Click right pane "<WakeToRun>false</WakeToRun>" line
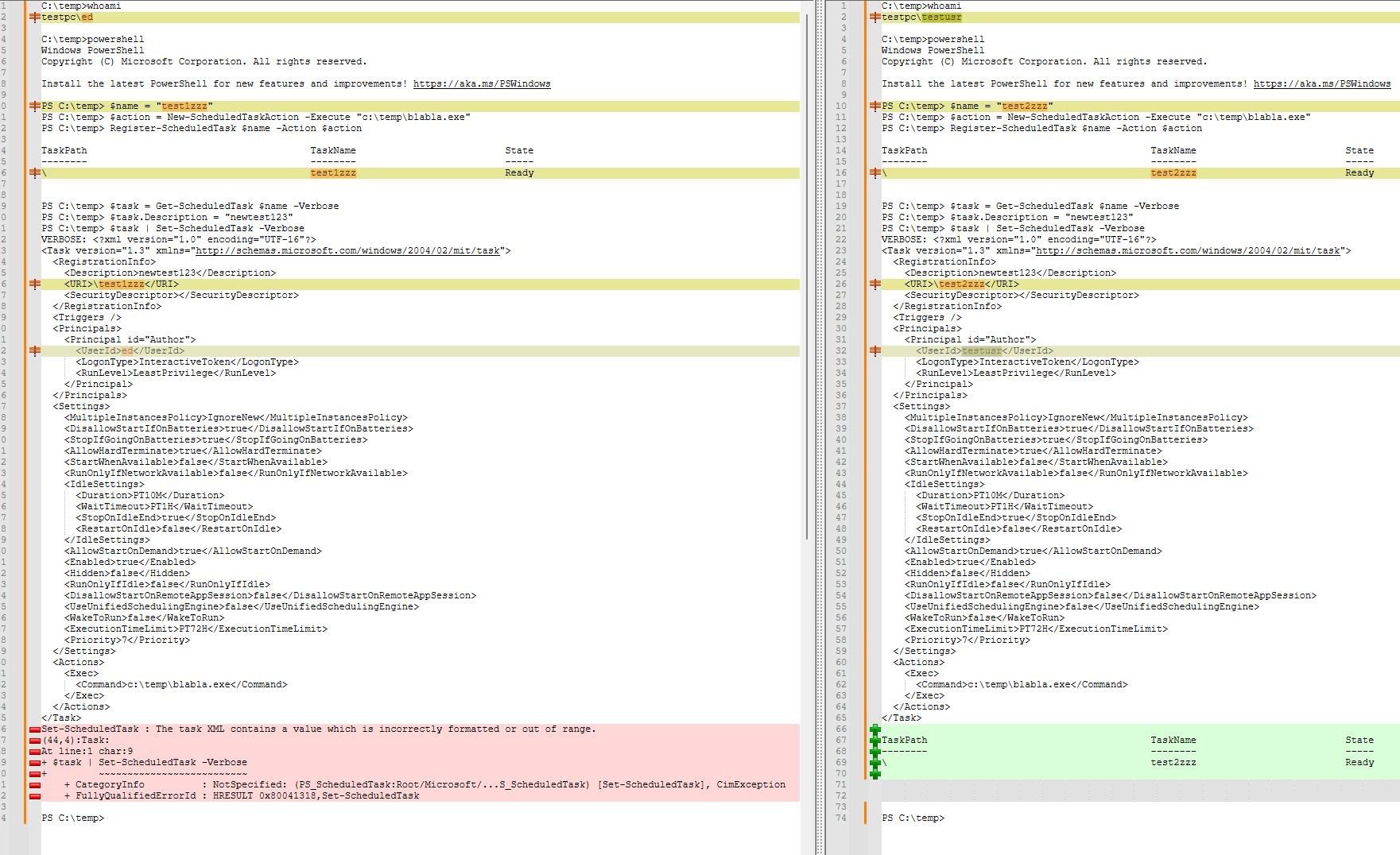 coord(984,617)
